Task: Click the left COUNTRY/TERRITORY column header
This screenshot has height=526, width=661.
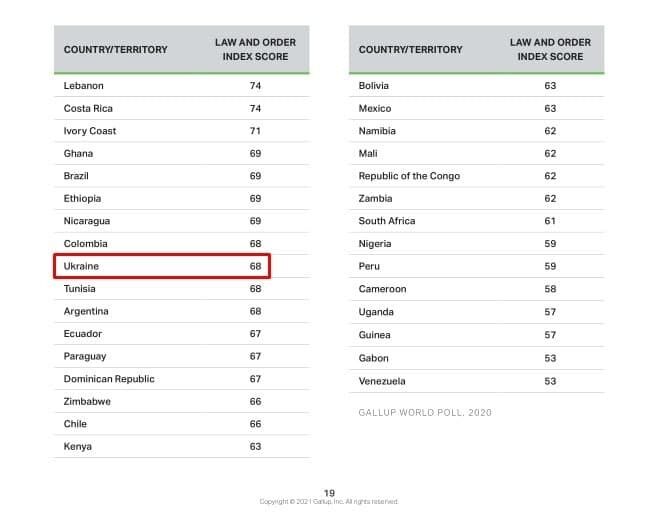Action: pyautogui.click(x=115, y=49)
